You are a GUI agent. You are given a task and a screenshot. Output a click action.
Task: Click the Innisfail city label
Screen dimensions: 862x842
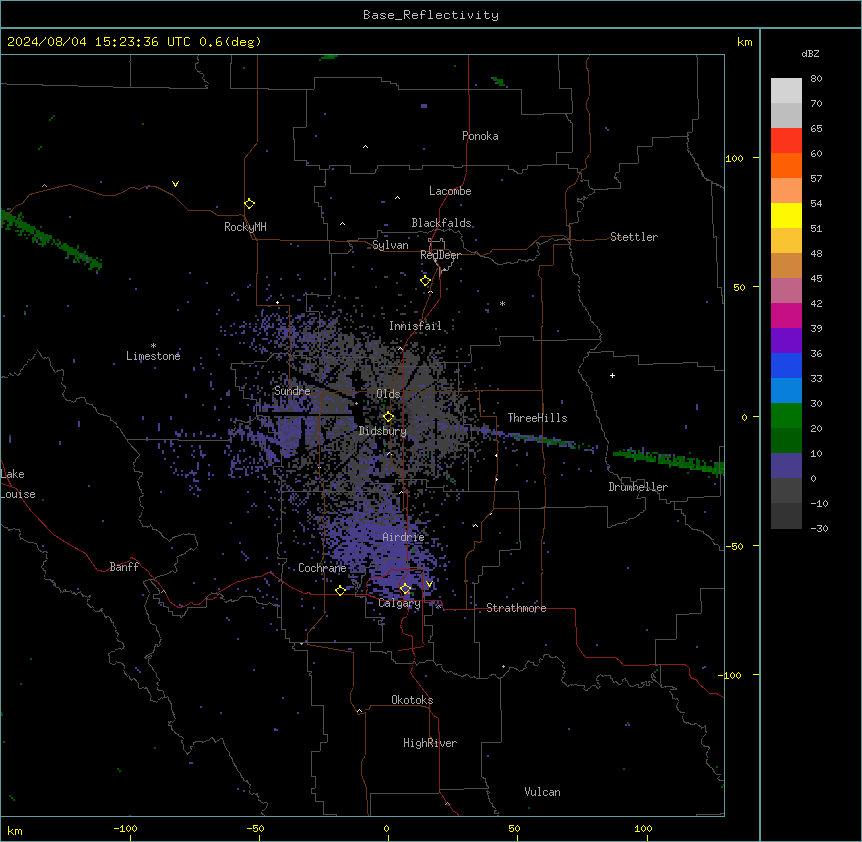(x=415, y=326)
